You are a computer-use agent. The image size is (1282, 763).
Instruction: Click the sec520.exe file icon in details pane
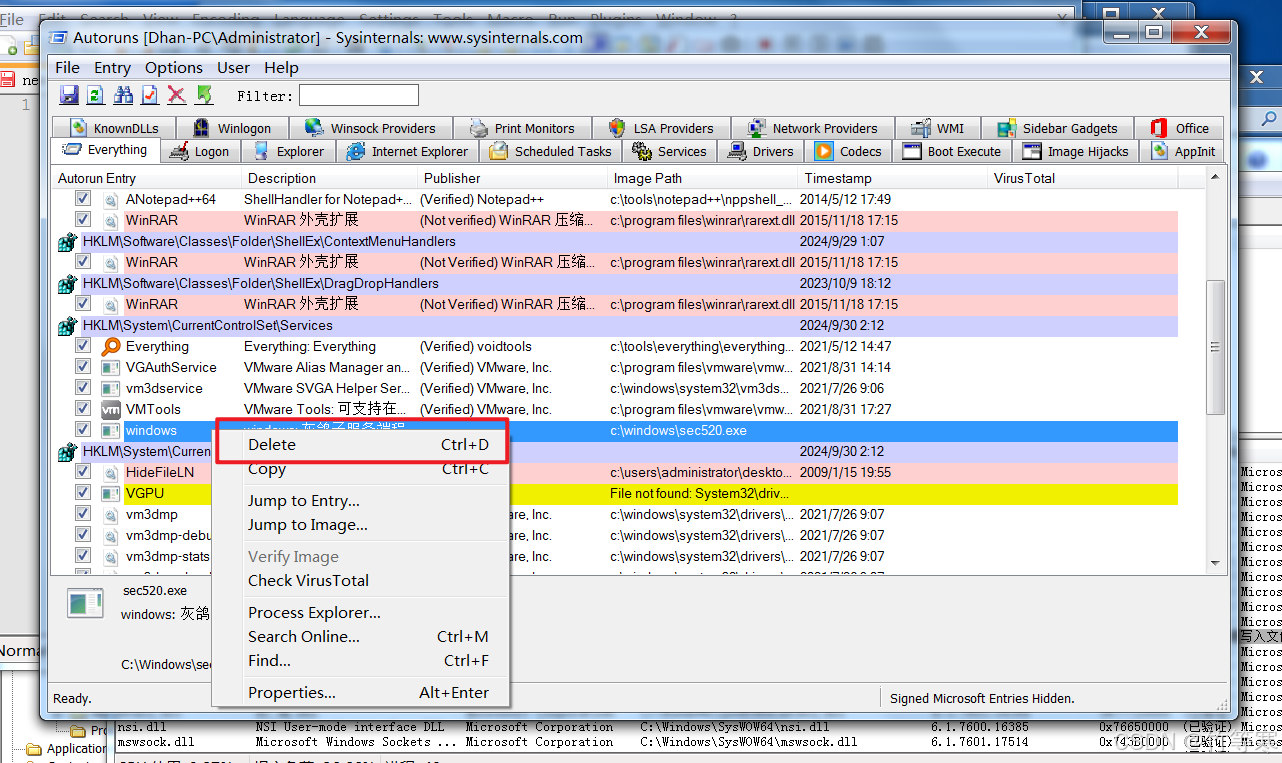[x=85, y=603]
